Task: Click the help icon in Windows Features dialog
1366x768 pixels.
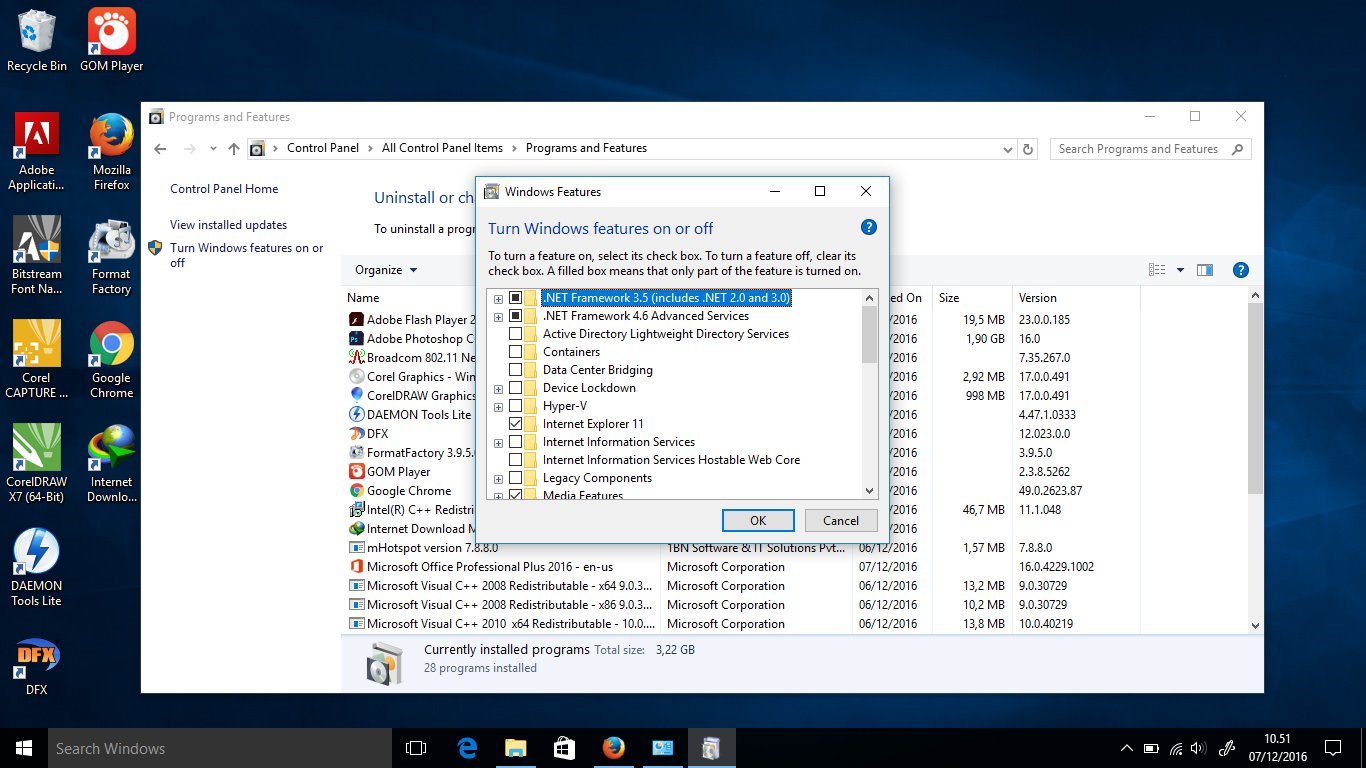Action: pyautogui.click(x=869, y=227)
